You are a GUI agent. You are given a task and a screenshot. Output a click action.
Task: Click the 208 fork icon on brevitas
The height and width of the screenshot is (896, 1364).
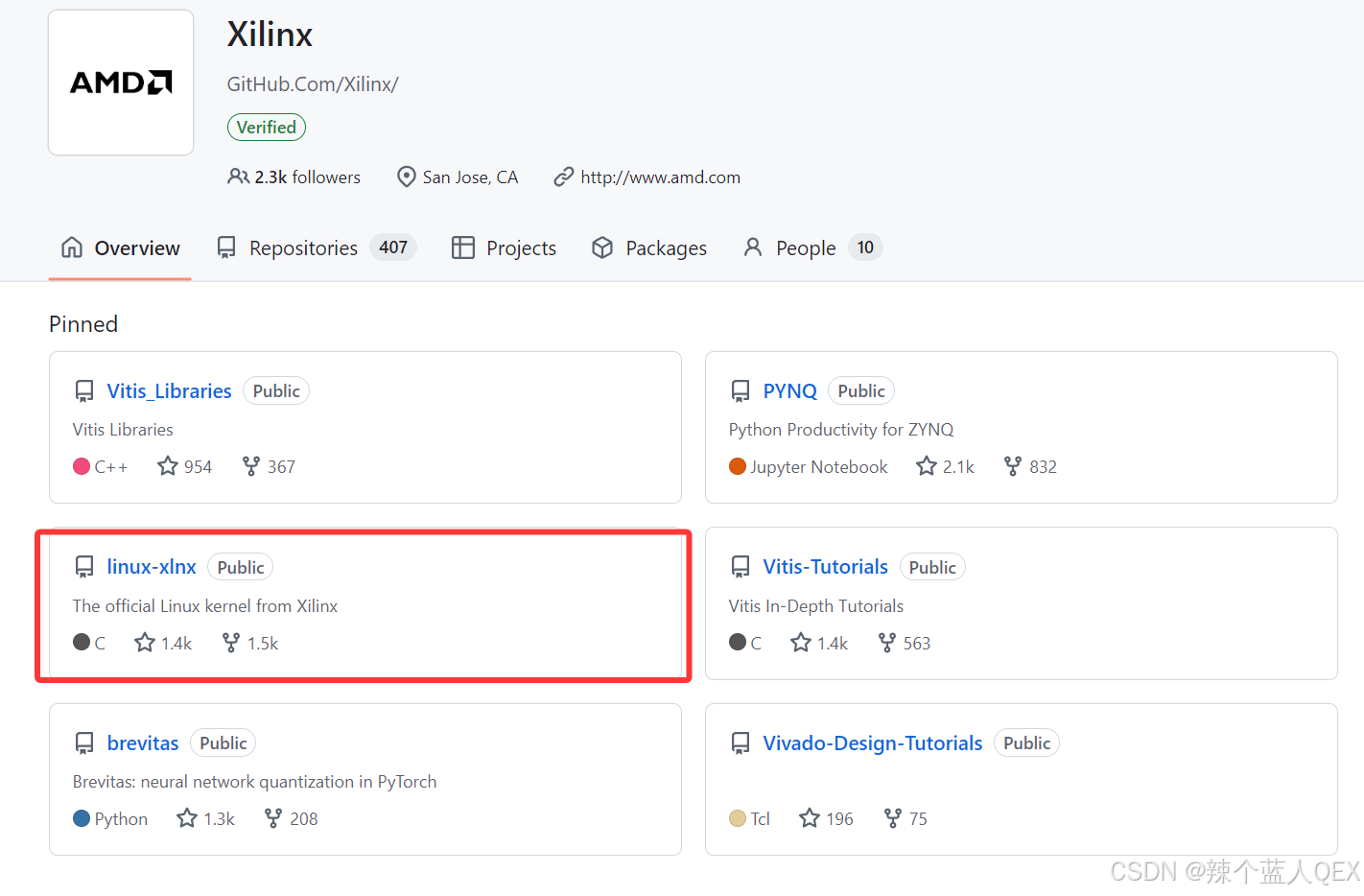coord(273,818)
